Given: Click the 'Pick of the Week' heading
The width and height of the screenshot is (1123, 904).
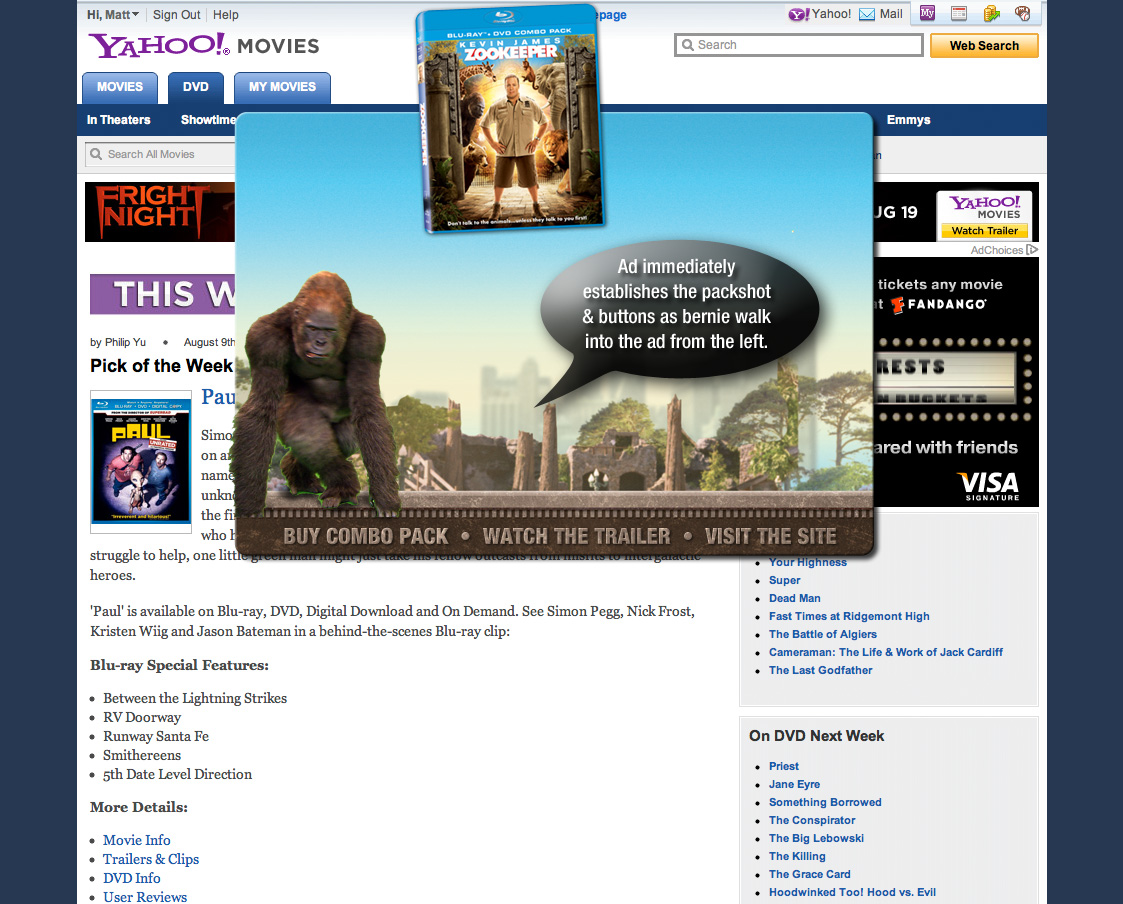Looking at the screenshot, I should (x=162, y=366).
